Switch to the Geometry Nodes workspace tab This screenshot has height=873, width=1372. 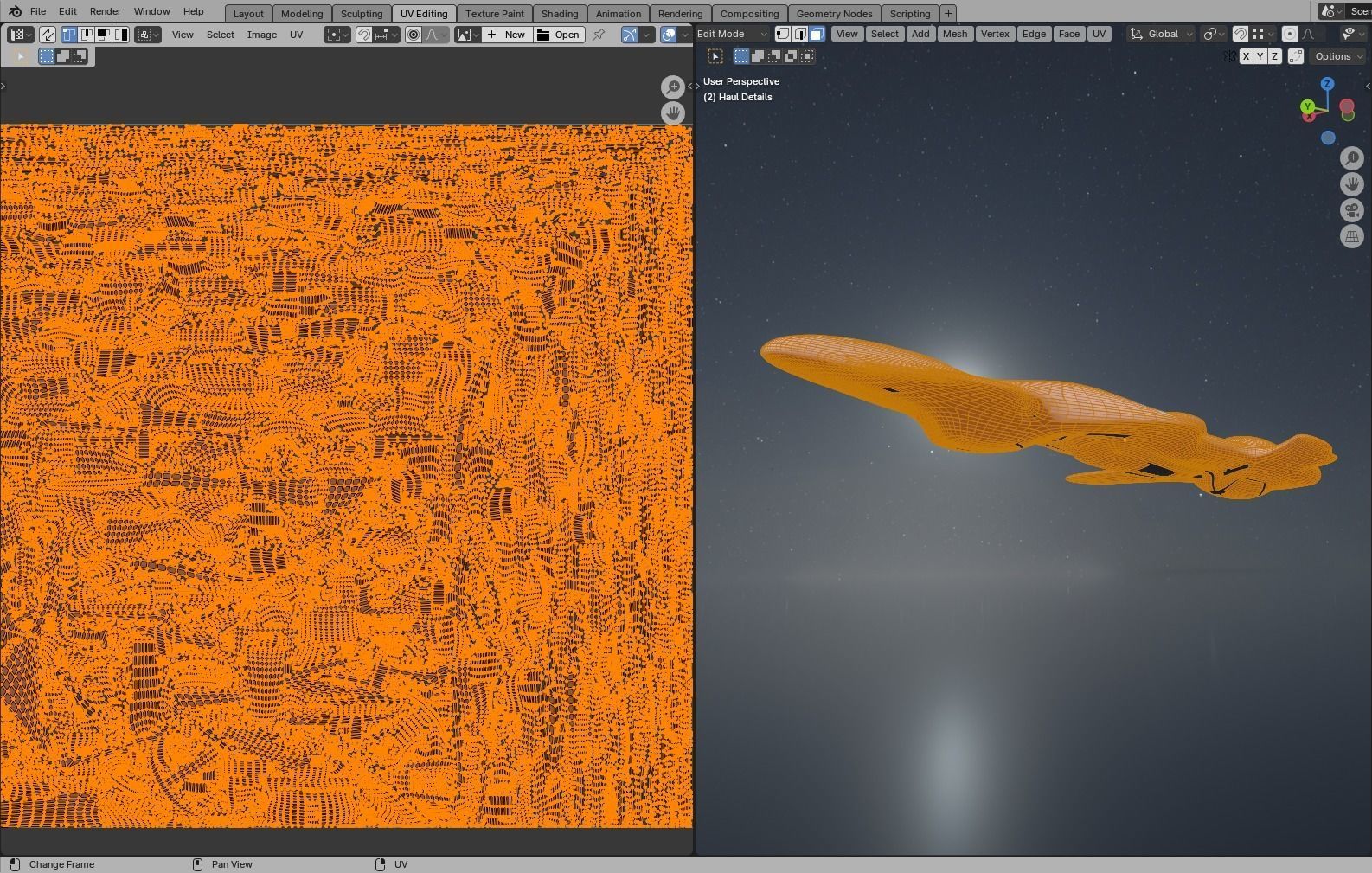834,14
